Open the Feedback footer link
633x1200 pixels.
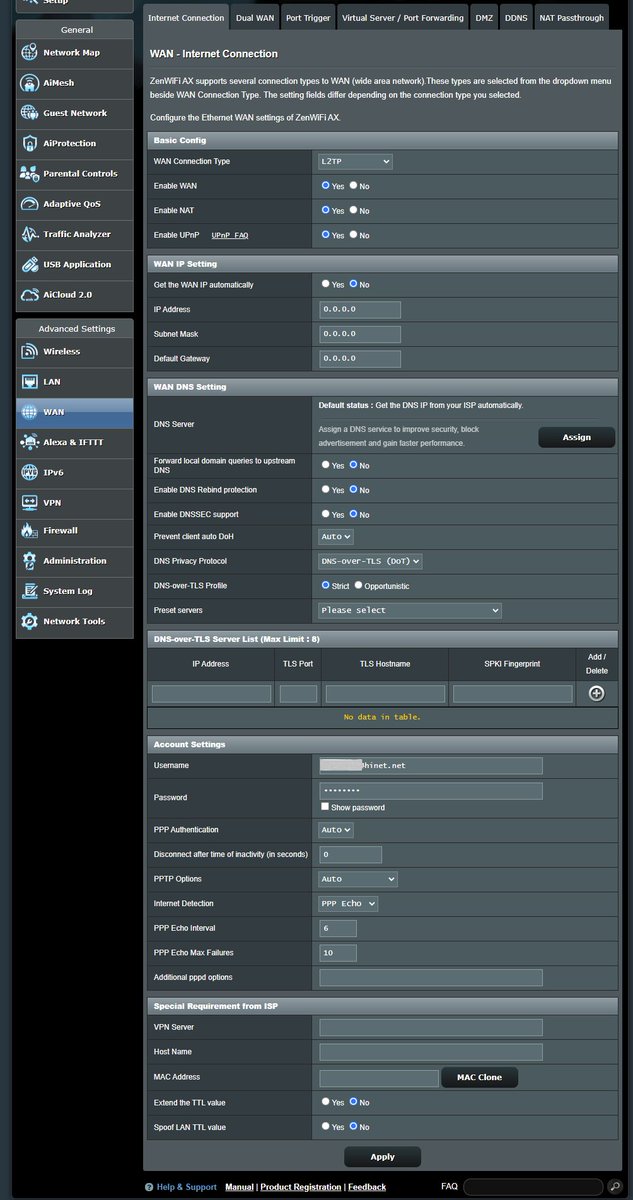[x=367, y=1187]
